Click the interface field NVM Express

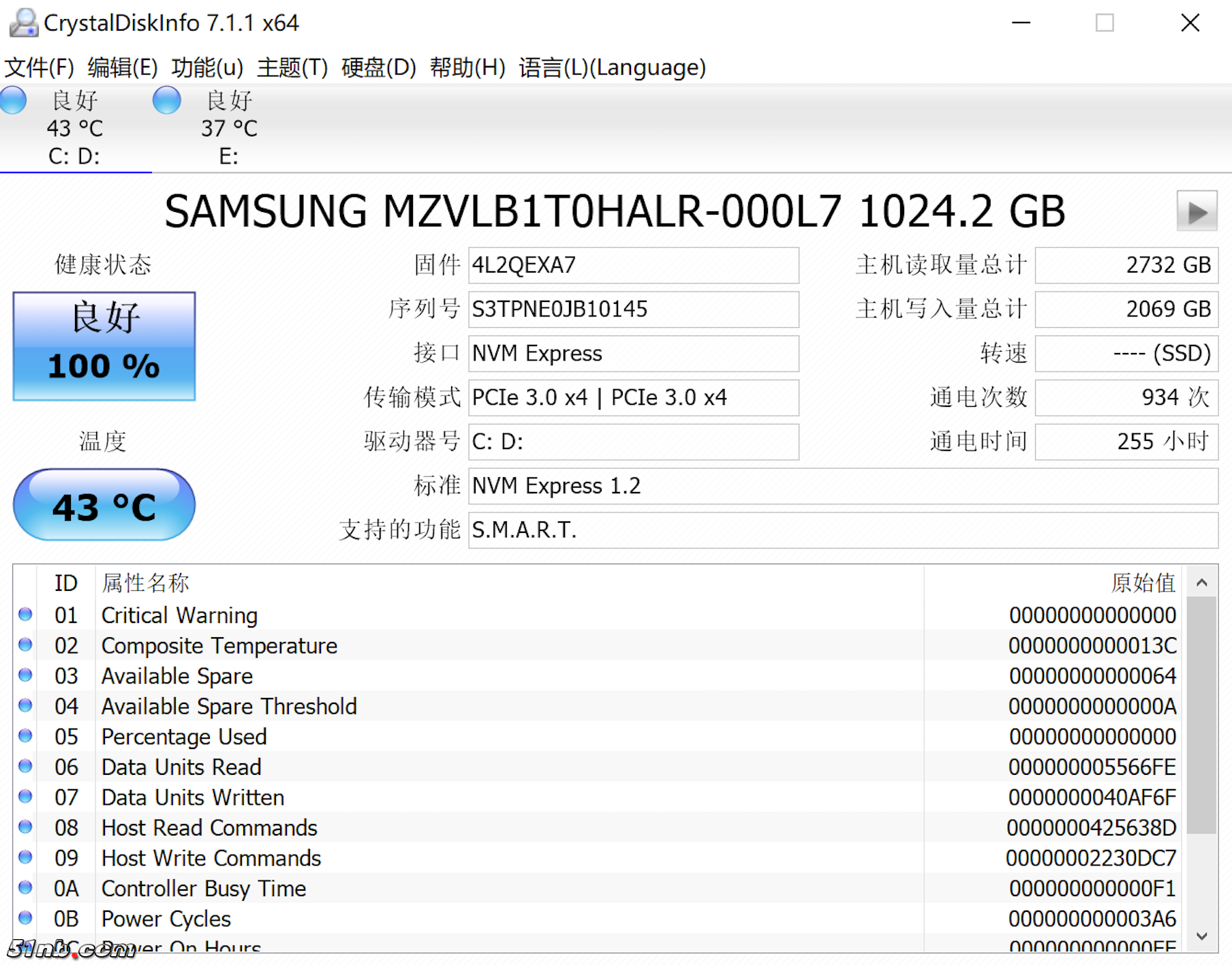[x=634, y=354]
